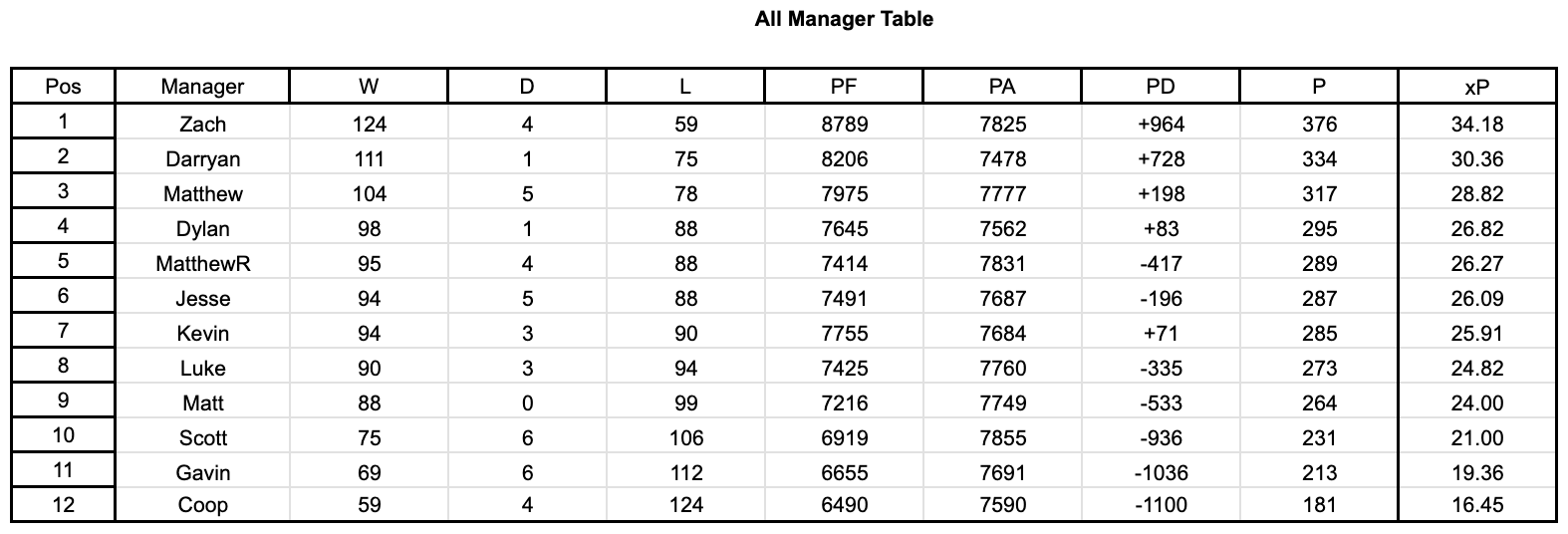Image resolution: width=1568 pixels, height=534 pixels.
Task: Click the PF column header
Action: click(x=844, y=87)
